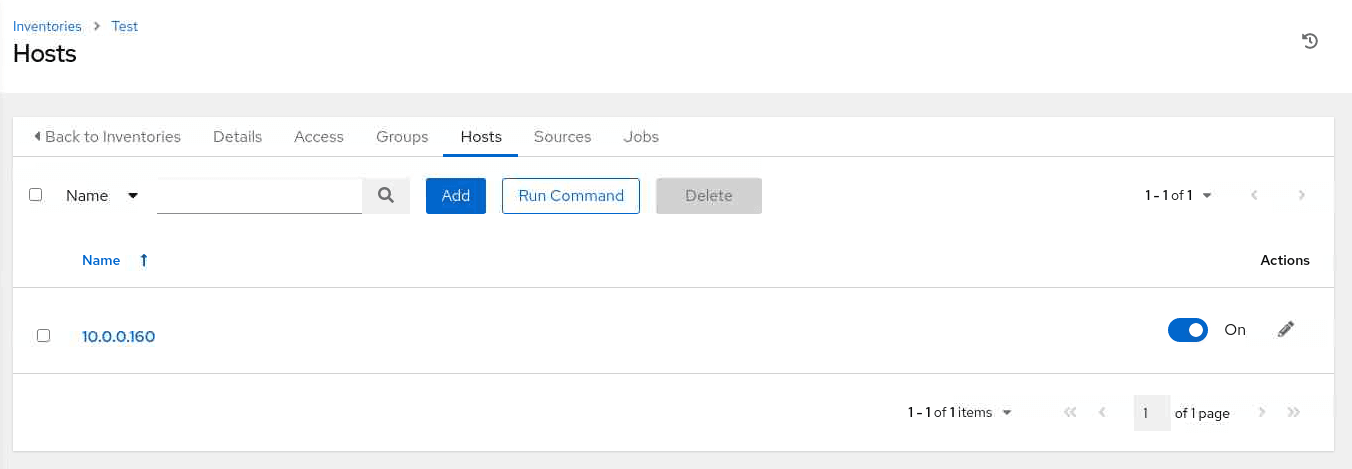Click the Actions column header

point(1285,260)
